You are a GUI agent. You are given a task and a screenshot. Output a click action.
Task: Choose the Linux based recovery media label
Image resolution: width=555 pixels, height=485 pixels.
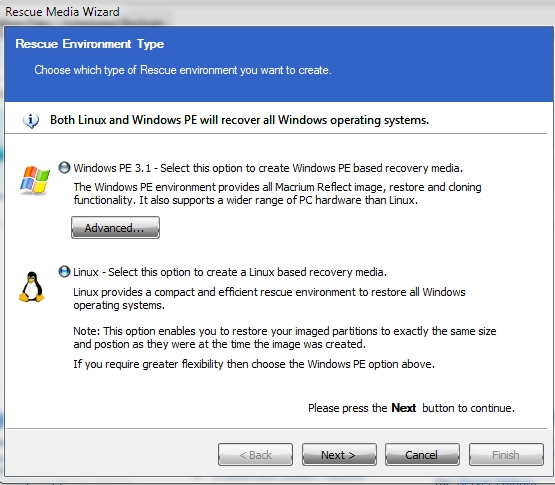click(230, 272)
